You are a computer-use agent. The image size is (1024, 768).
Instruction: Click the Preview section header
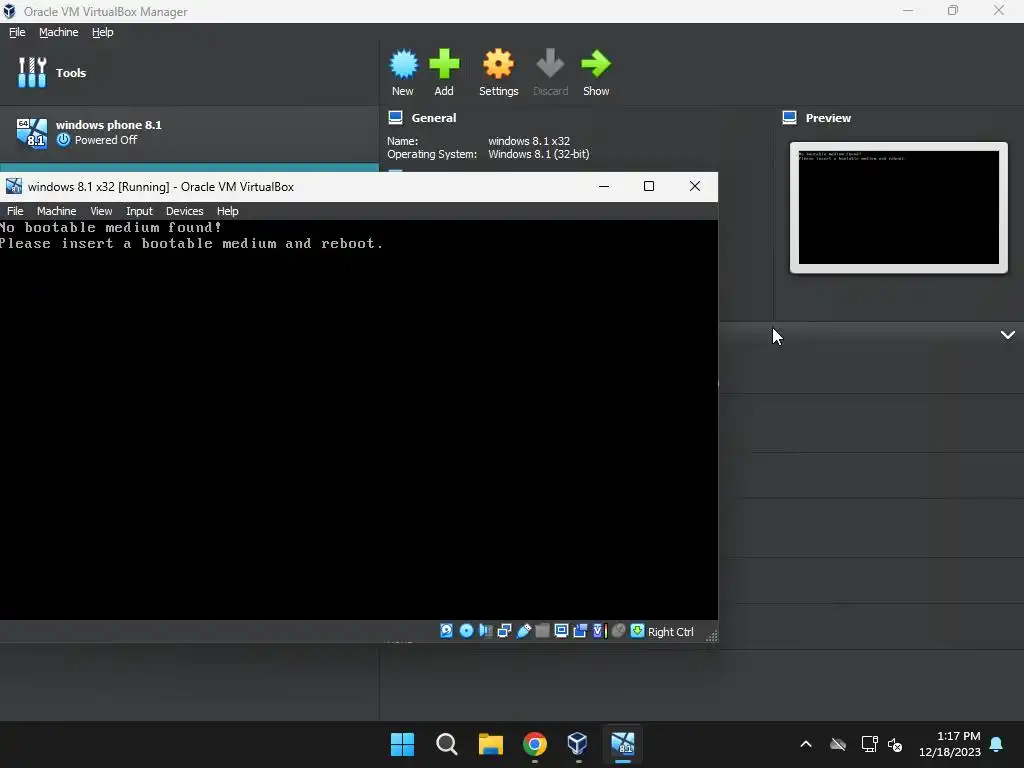(x=828, y=118)
